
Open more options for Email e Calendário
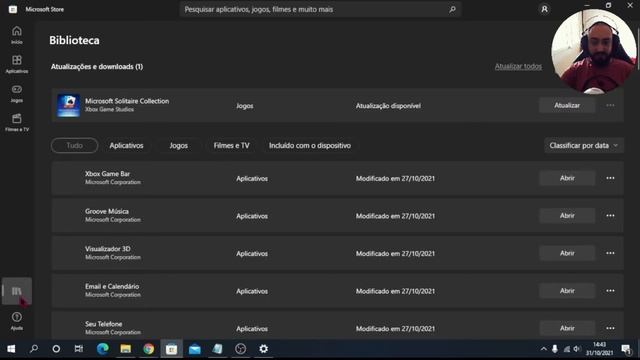pyautogui.click(x=610, y=291)
